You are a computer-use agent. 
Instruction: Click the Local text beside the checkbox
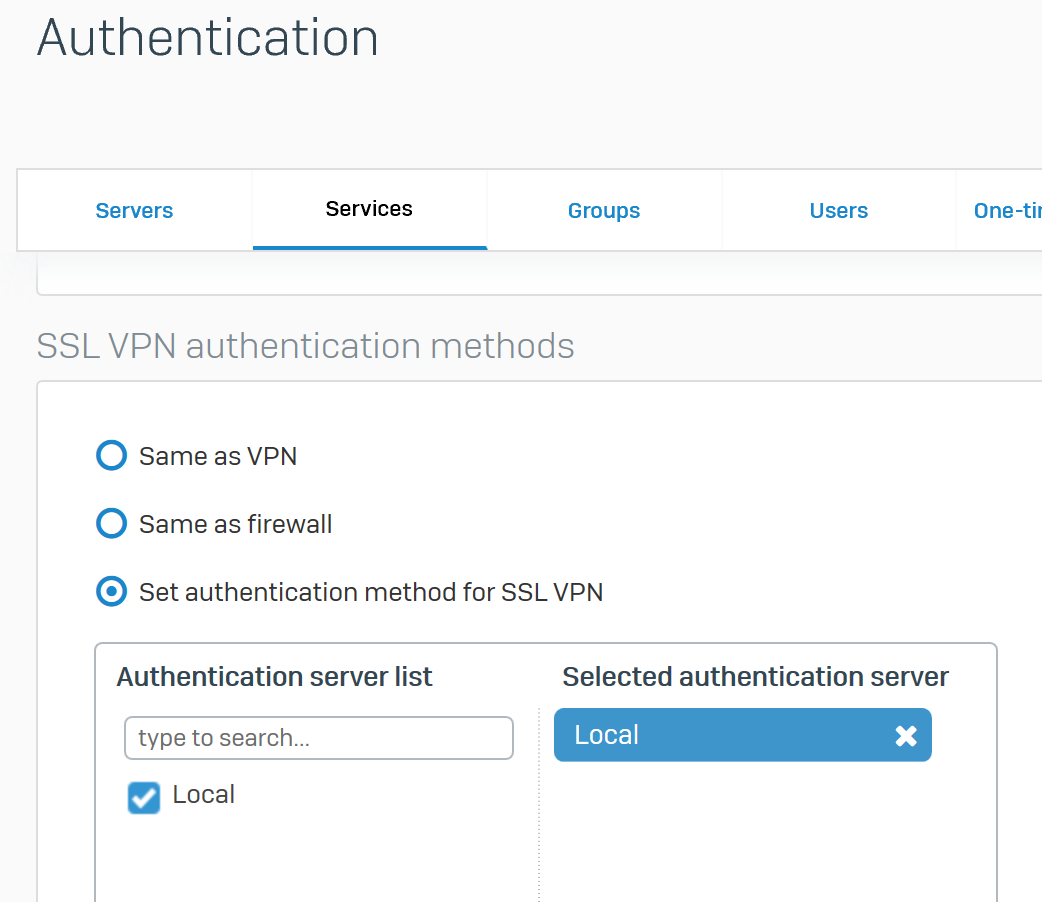[204, 795]
